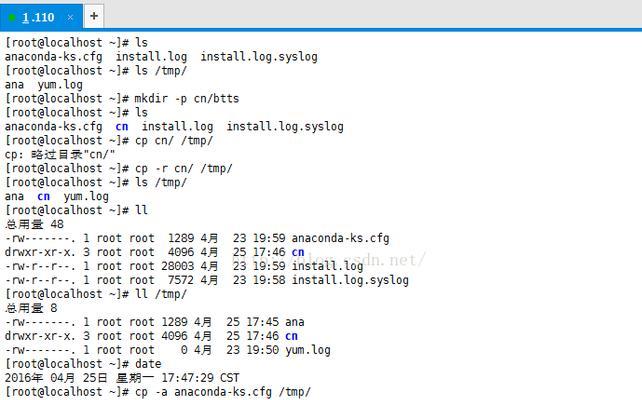Screen dimensions: 642x400
Task: Click the date command output line
Action: coord(122,378)
